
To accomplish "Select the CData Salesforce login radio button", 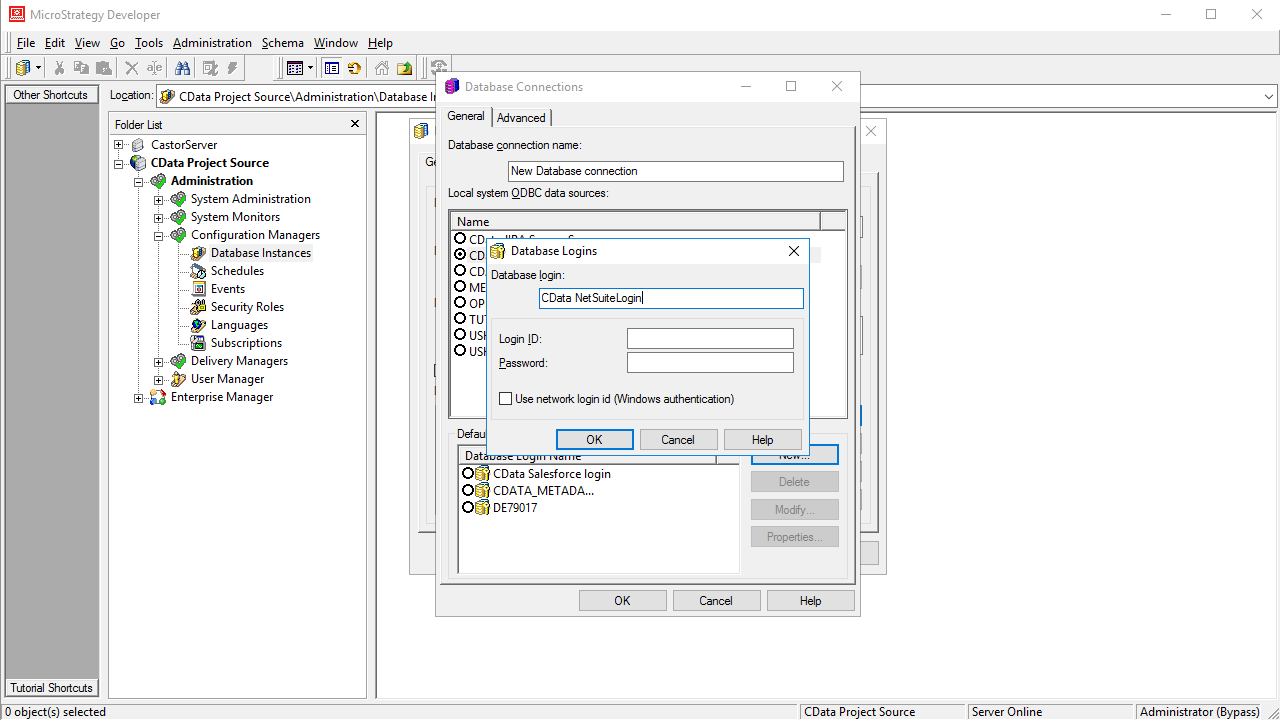I will click(x=468, y=473).
